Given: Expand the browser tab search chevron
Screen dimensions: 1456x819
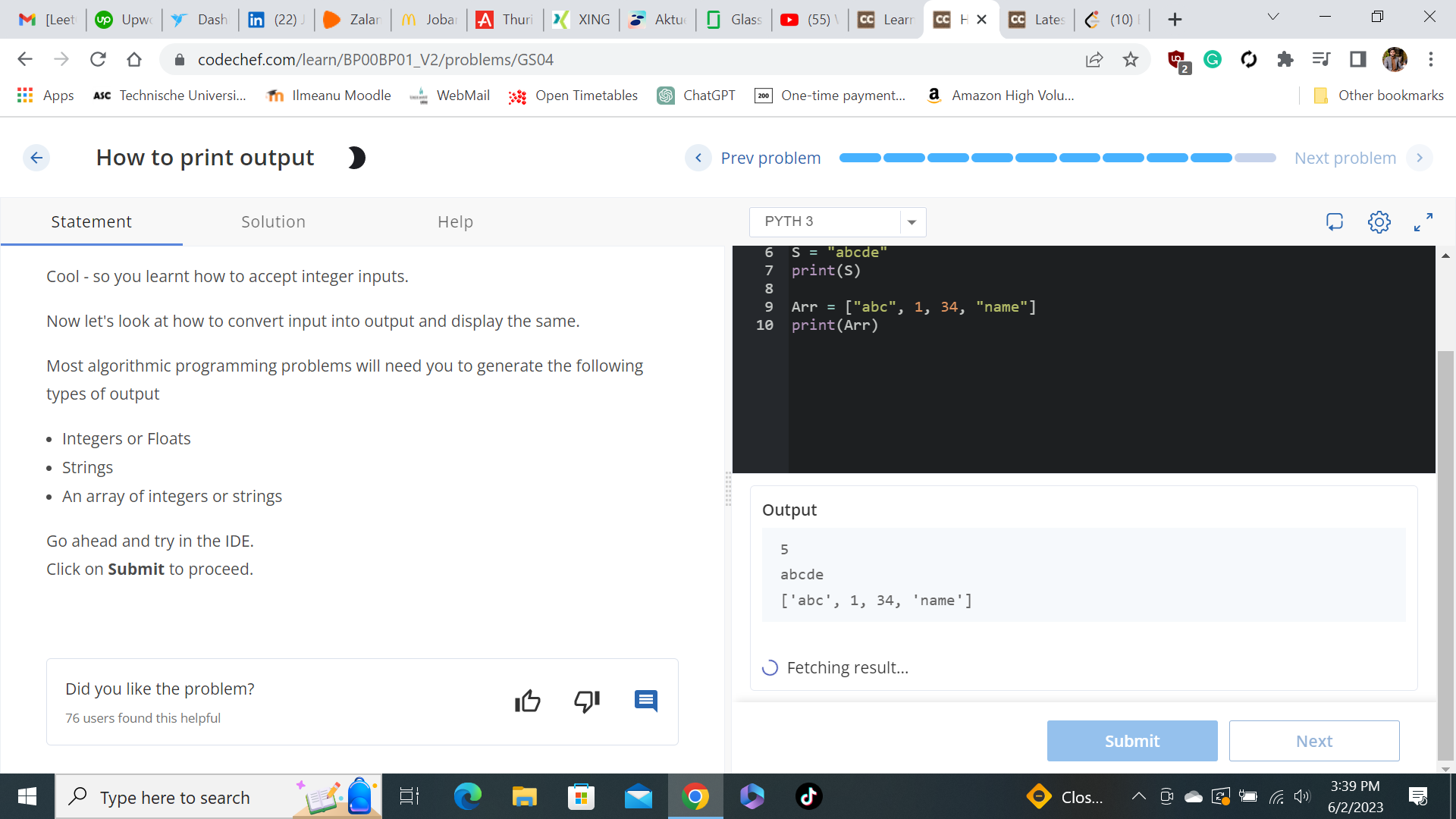Looking at the screenshot, I should 1272,17.
